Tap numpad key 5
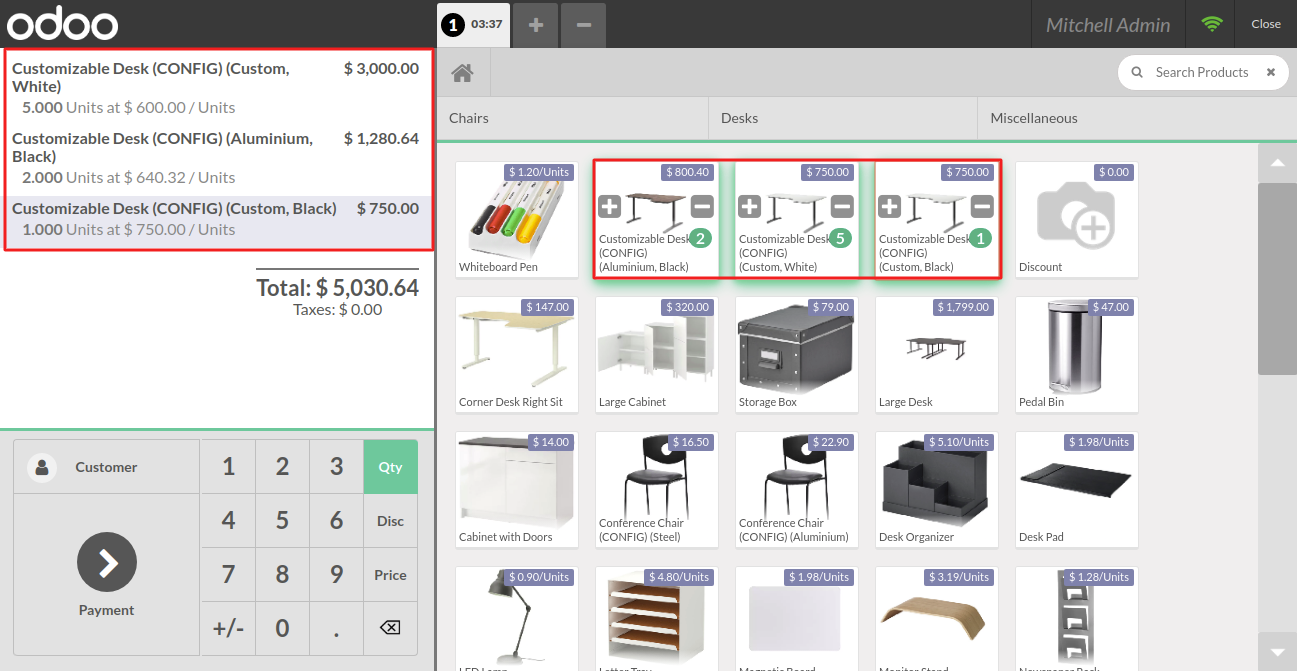The width and height of the screenshot is (1297, 671). click(x=283, y=521)
